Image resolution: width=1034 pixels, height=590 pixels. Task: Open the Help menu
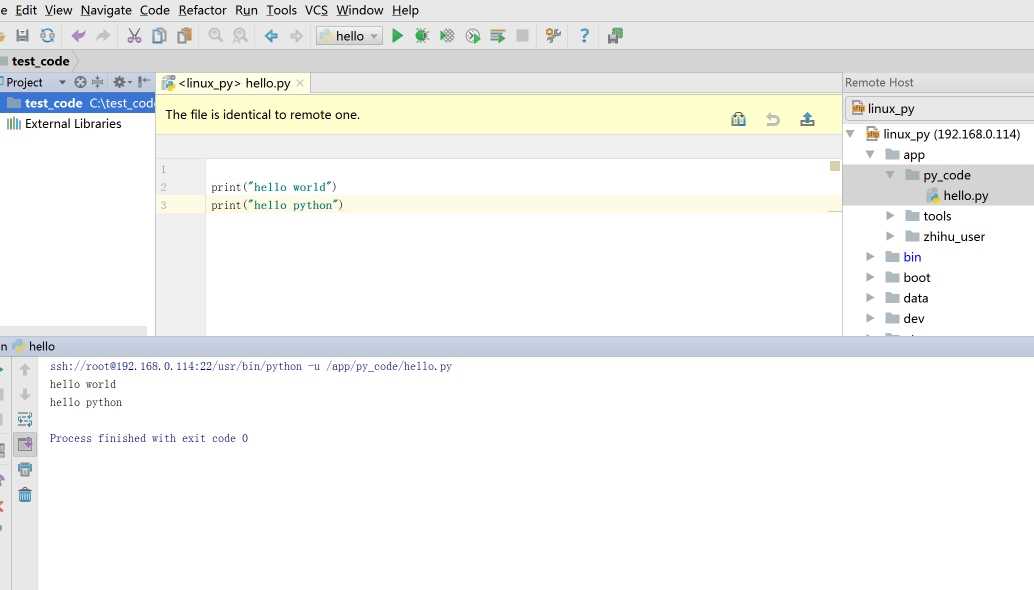coord(405,10)
